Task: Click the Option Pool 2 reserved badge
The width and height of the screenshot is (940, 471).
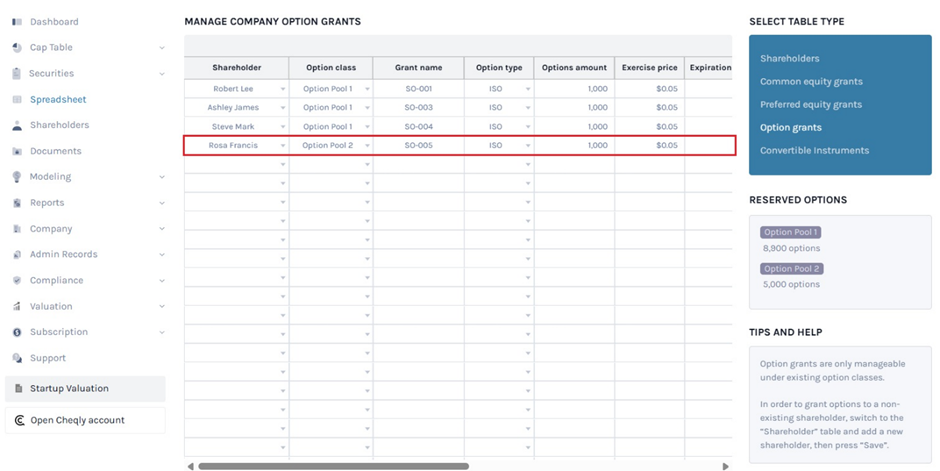Action: pyautogui.click(x=792, y=269)
